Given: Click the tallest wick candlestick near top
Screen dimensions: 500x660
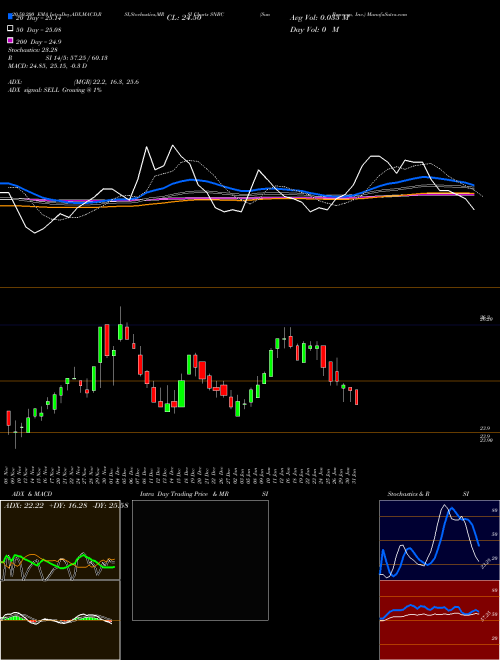Looking at the screenshot, I should pos(120,323).
